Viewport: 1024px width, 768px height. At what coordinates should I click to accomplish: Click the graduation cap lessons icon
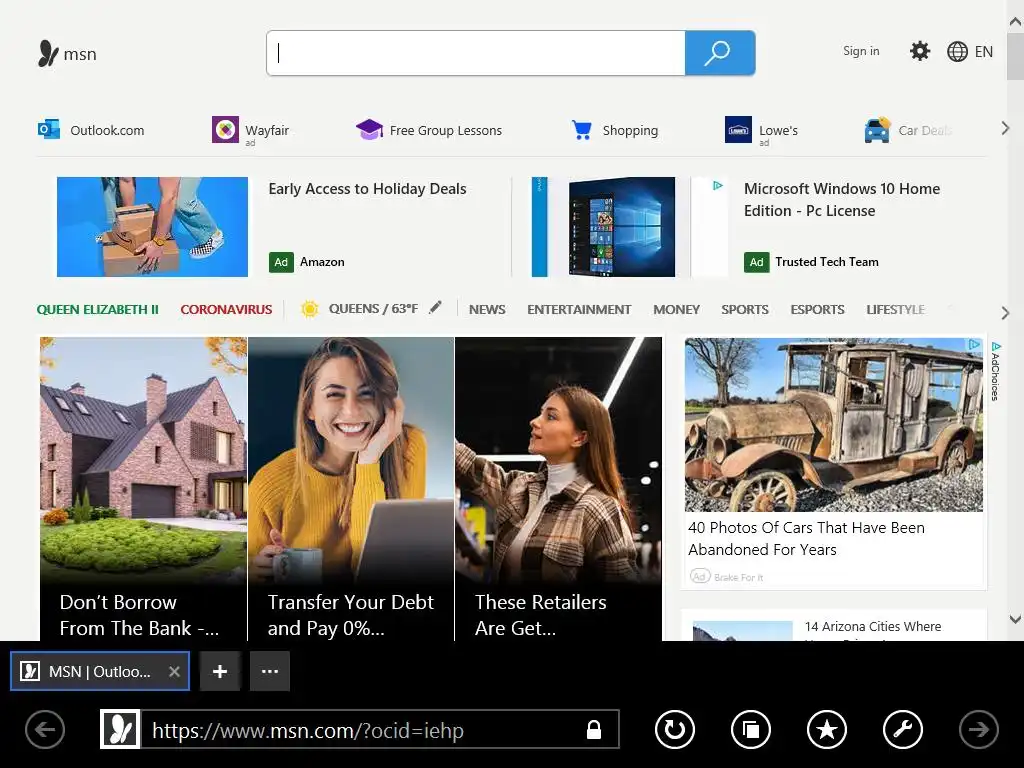tap(369, 129)
